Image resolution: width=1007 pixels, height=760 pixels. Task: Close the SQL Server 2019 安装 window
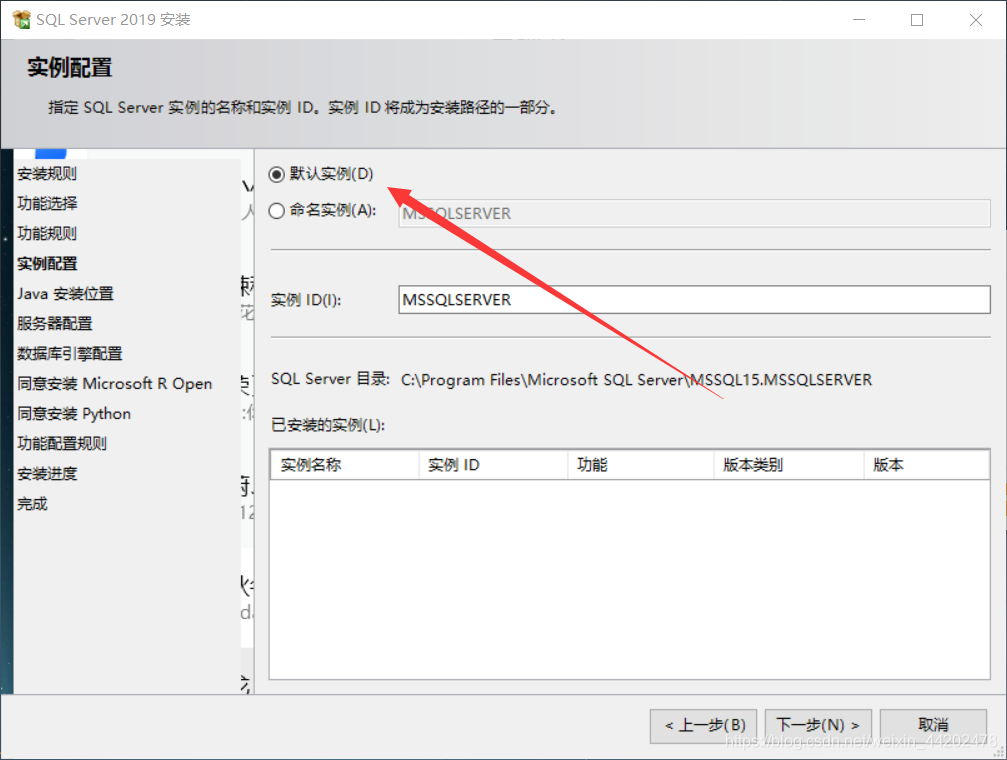click(976, 20)
